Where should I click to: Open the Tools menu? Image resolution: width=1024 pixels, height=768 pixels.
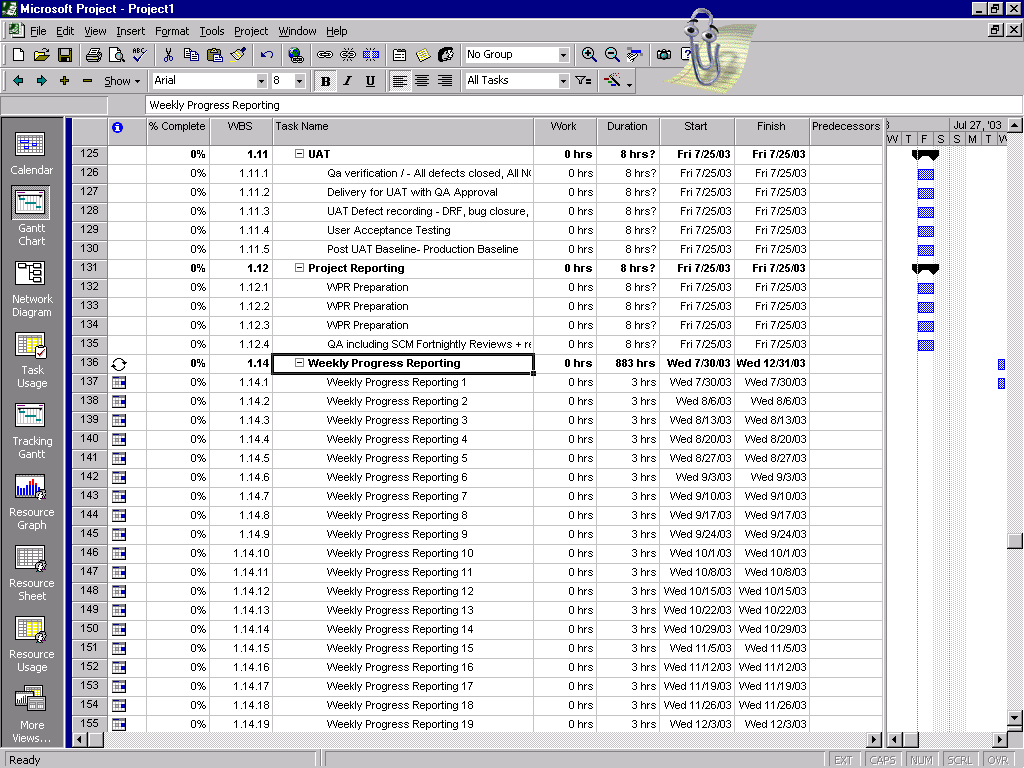[211, 31]
